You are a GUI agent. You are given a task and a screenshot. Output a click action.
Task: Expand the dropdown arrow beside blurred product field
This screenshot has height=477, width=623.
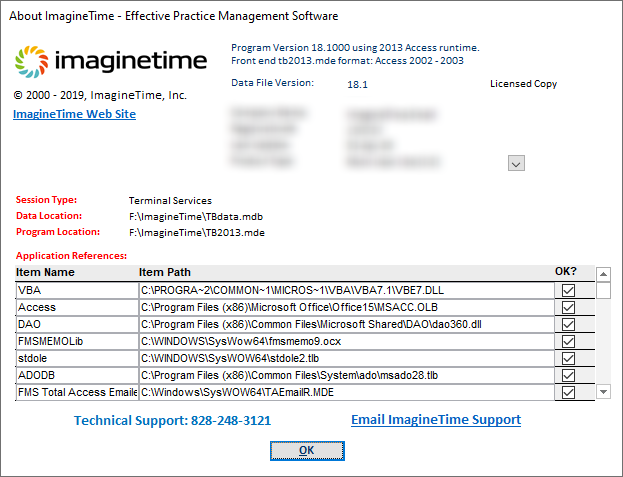pos(516,163)
